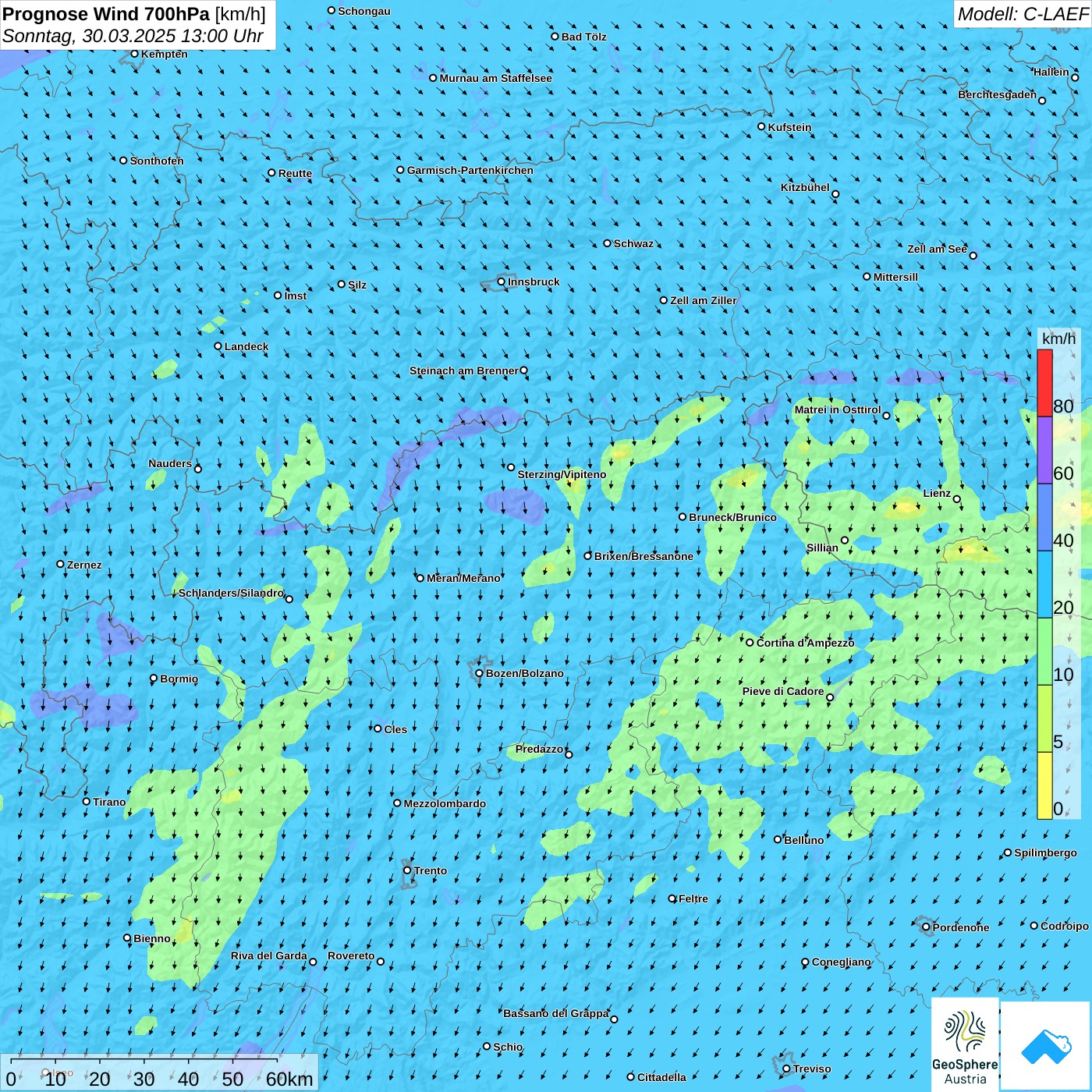1092x1092 pixels.
Task: Click the Zell am See location dot
Action: (x=973, y=255)
